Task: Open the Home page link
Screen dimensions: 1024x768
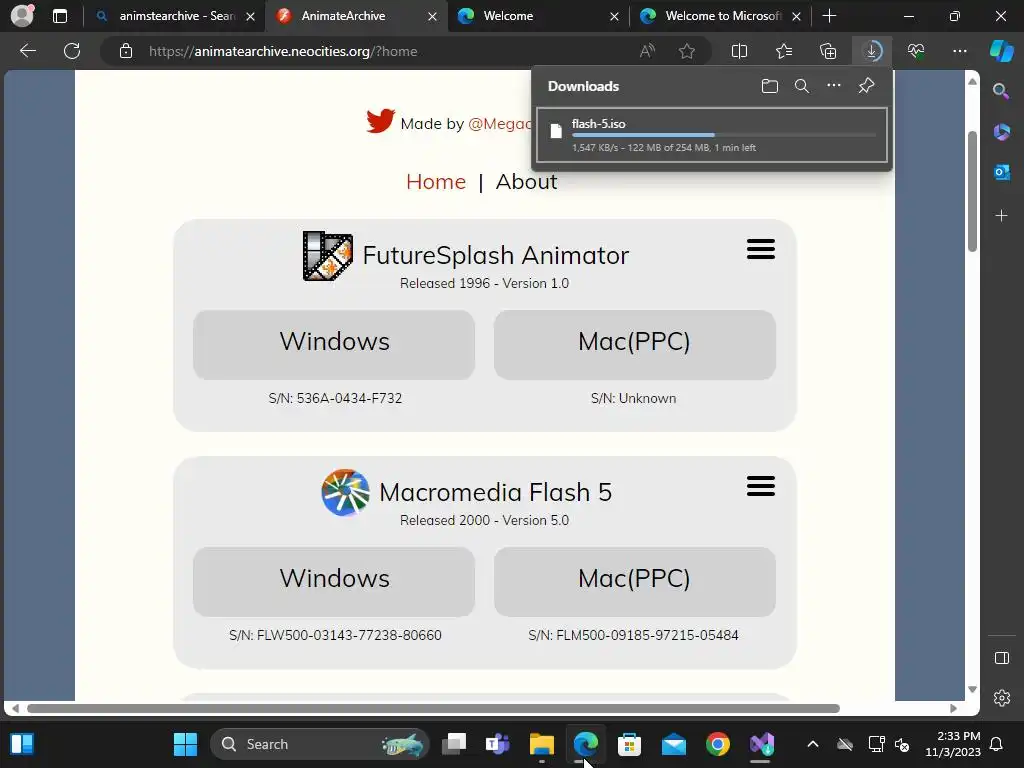Action: click(436, 182)
